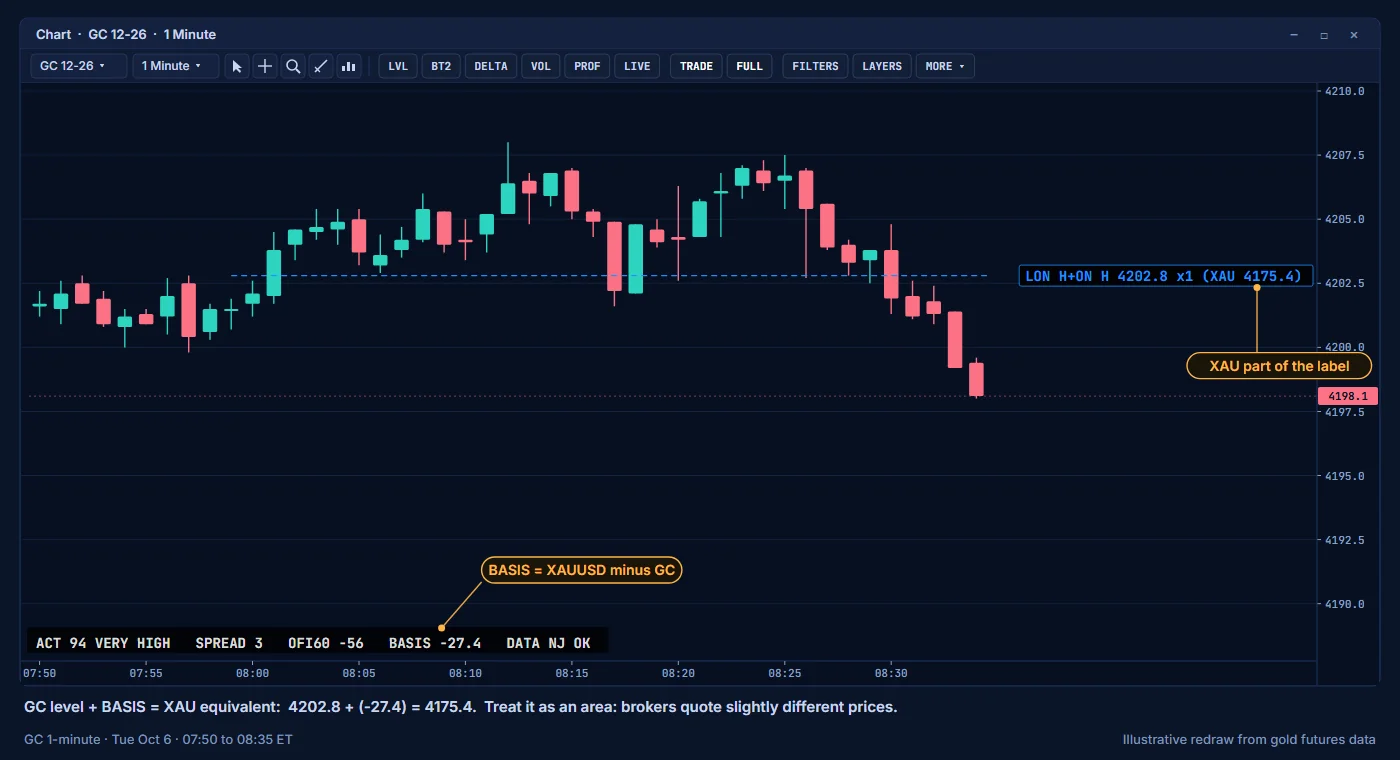Open the bar chart style icon
The height and width of the screenshot is (760, 1400).
(349, 66)
